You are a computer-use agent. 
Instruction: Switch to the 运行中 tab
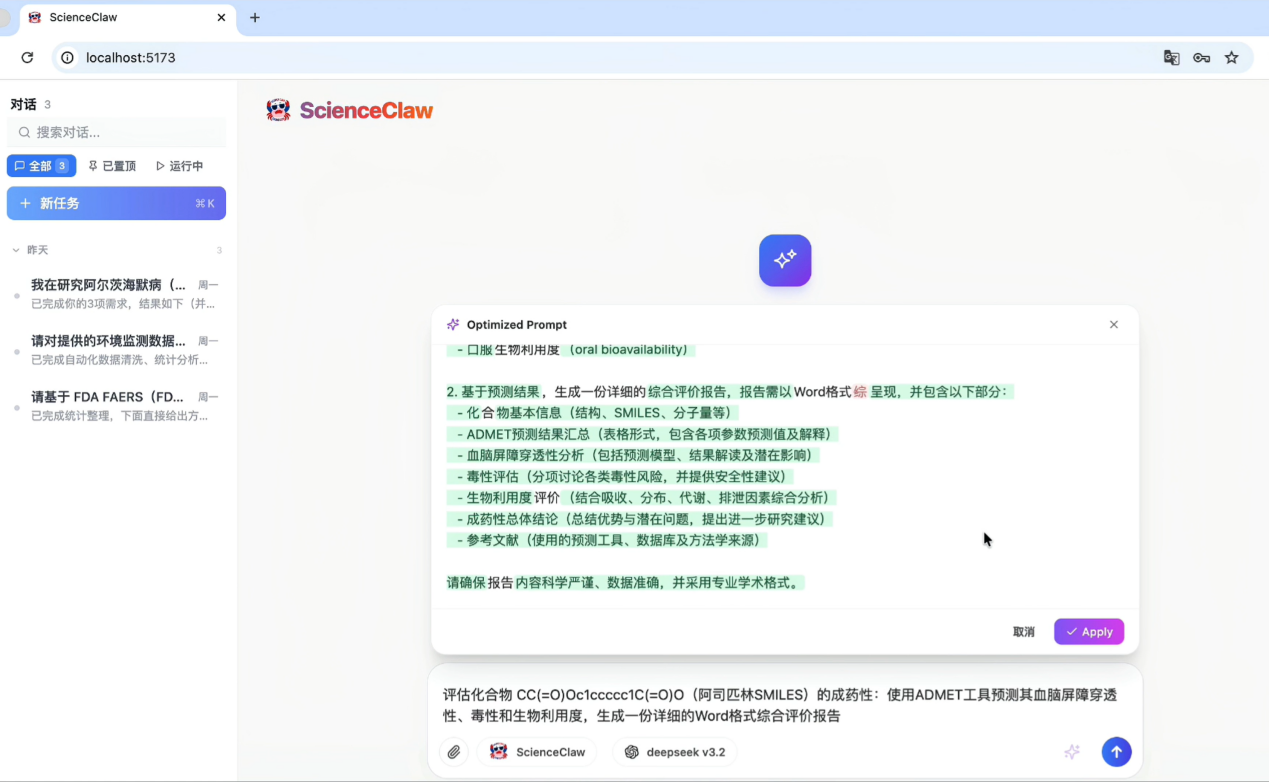(179, 166)
